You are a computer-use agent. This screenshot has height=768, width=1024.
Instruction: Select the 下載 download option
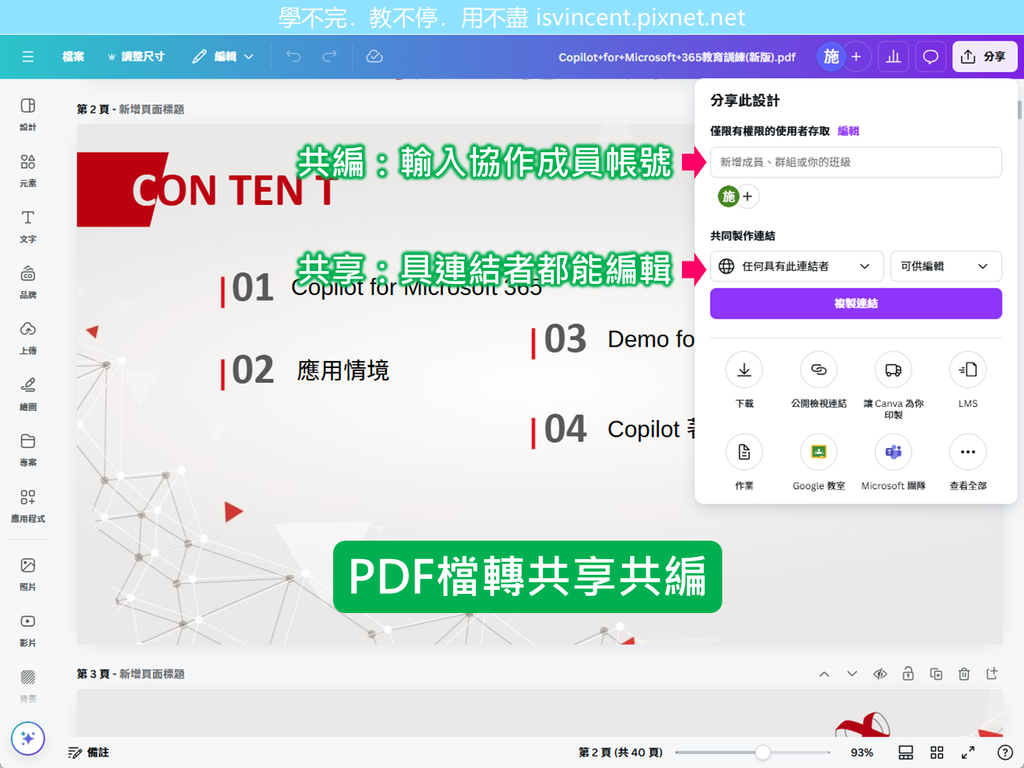point(744,380)
